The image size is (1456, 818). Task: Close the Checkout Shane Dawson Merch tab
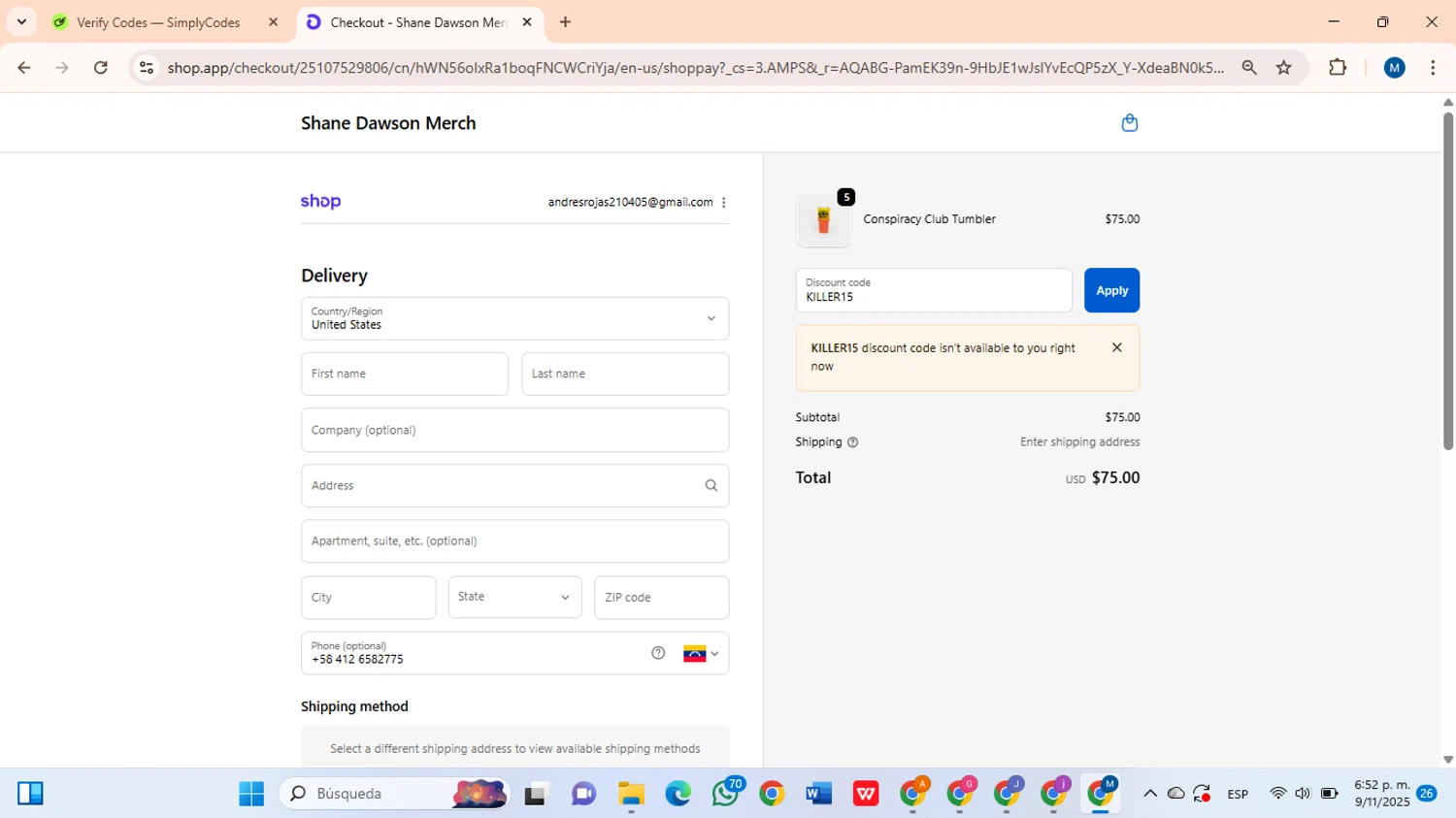coord(527,21)
